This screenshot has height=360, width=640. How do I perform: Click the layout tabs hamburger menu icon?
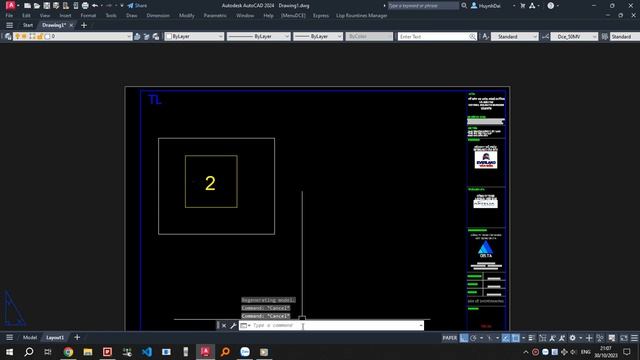[9, 337]
